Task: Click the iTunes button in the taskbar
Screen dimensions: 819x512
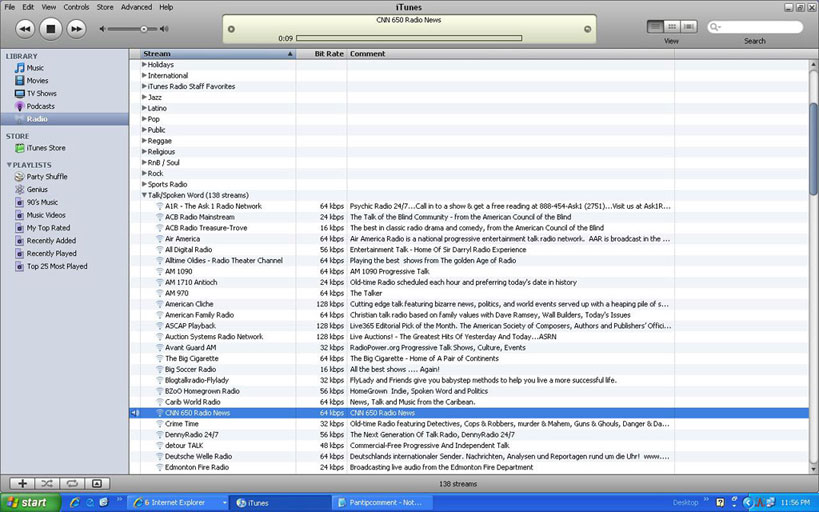Action: [x=280, y=503]
